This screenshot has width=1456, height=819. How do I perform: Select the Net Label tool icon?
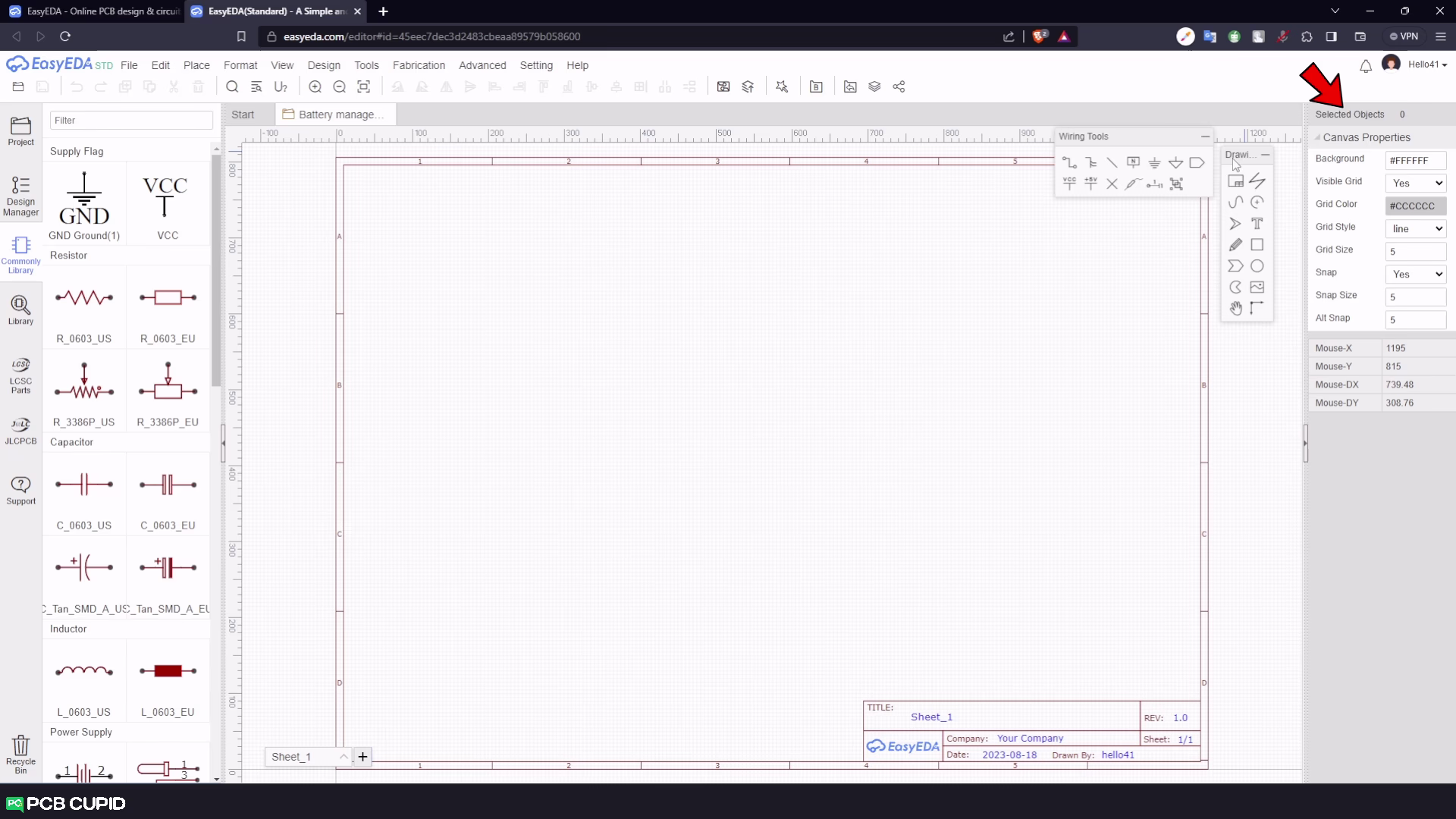(1133, 162)
